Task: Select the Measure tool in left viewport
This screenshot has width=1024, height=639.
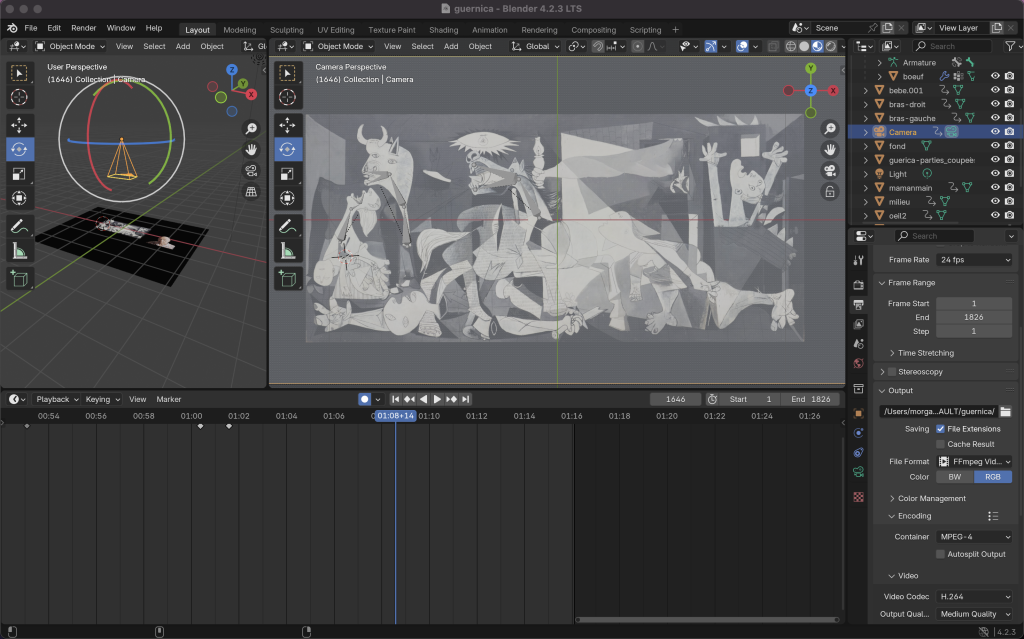Action: click(19, 251)
